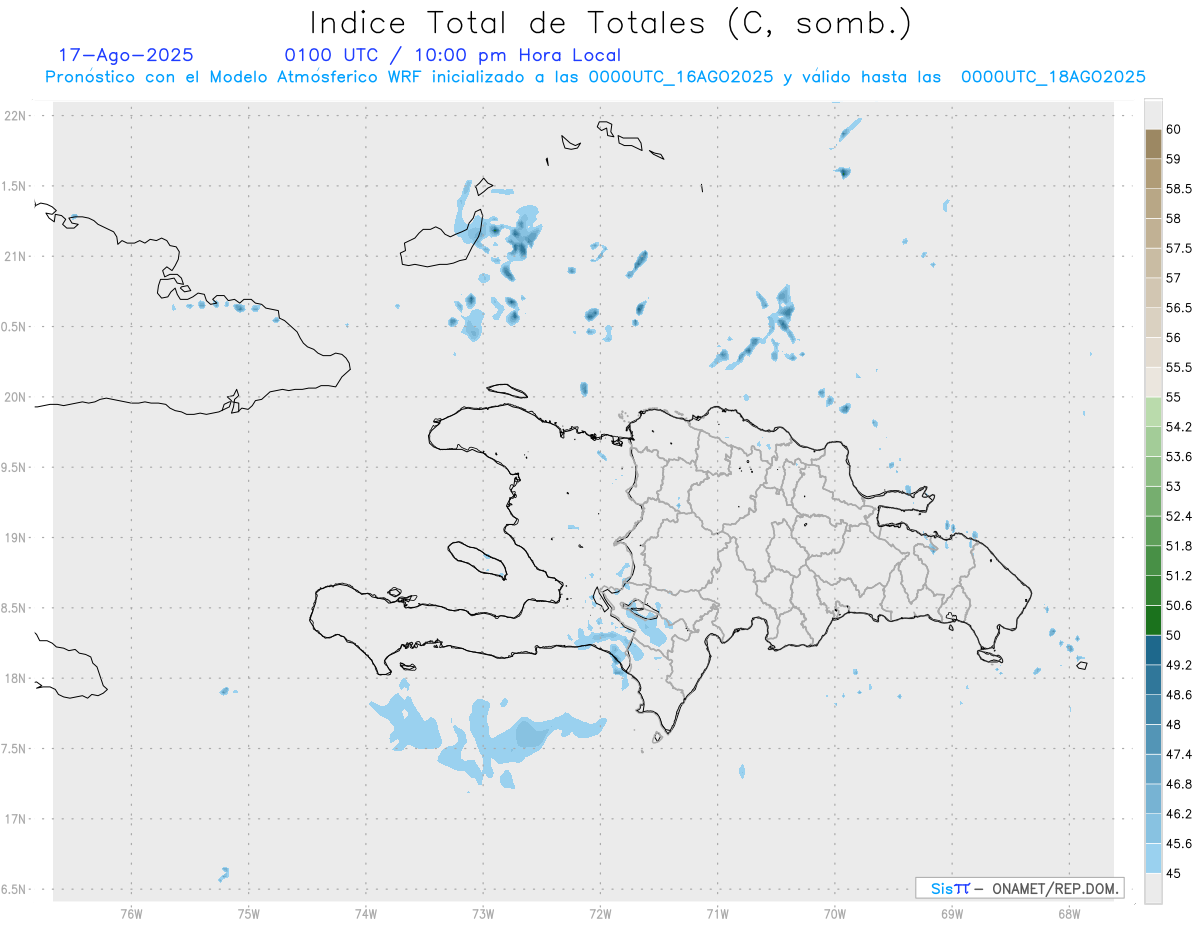Click the '71W' longitude label
1200x927 pixels.
717,913
